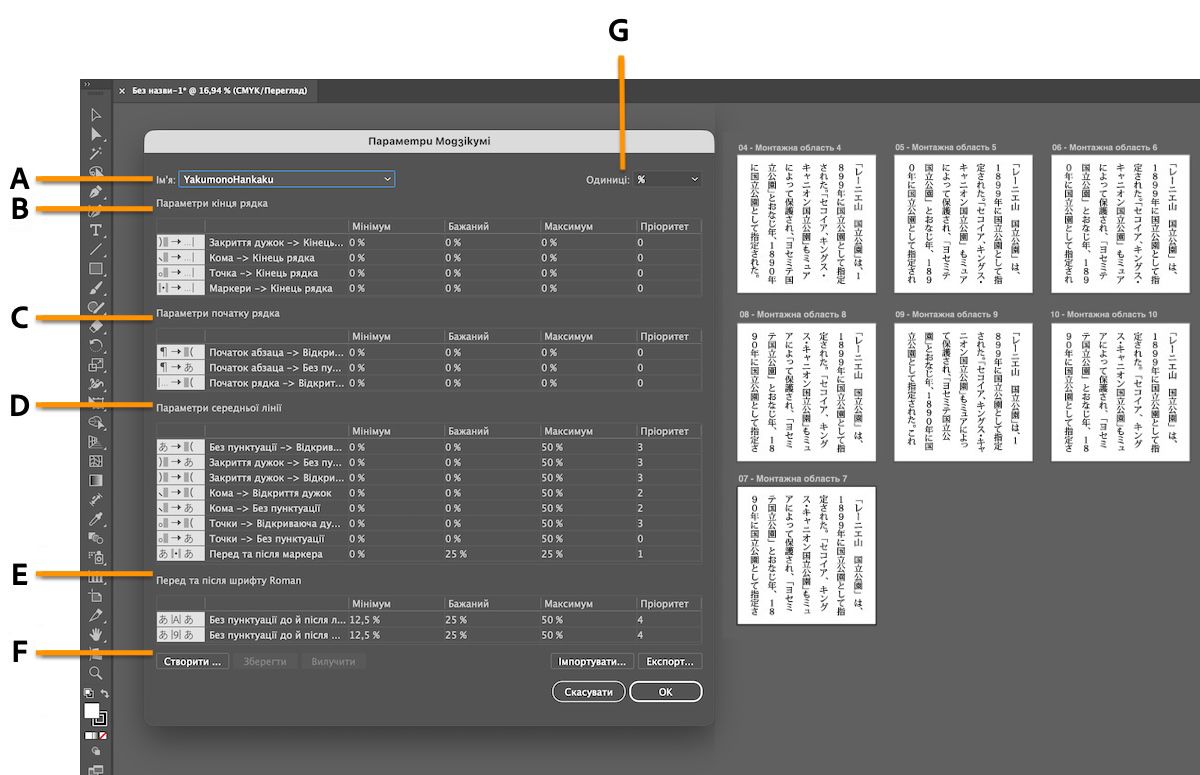The height and width of the screenshot is (775, 1200).
Task: Select the Zoom magnifier tool
Action: (x=96, y=673)
